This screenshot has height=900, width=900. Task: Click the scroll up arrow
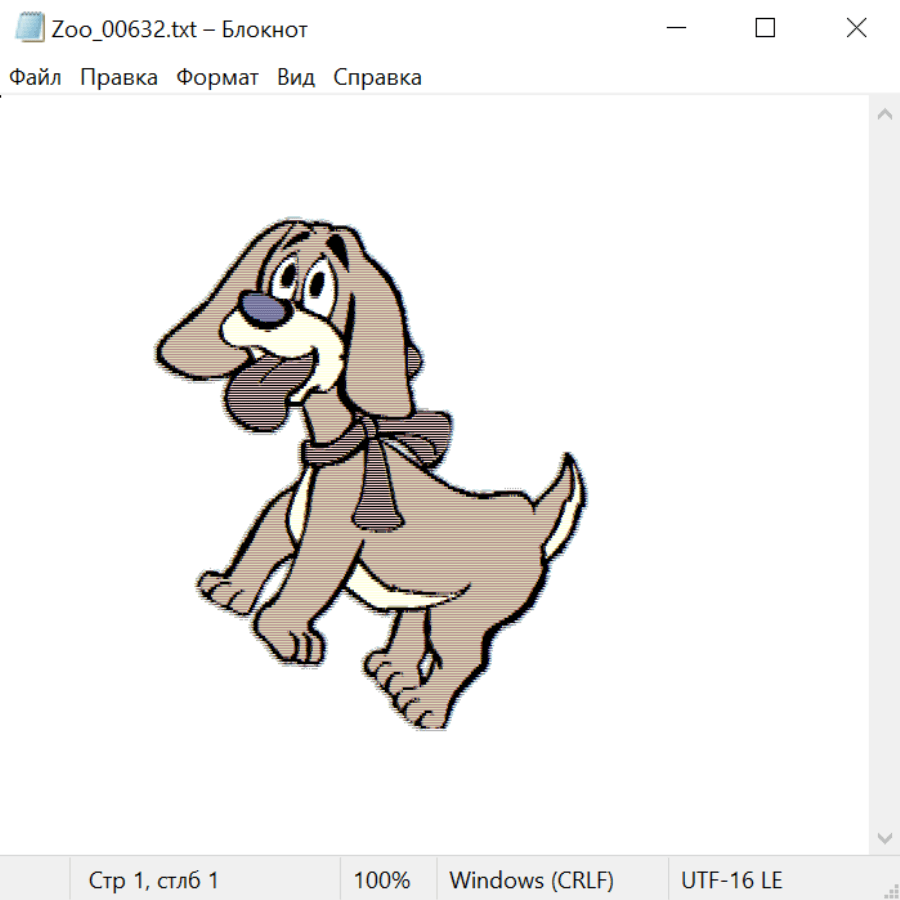[x=884, y=114]
